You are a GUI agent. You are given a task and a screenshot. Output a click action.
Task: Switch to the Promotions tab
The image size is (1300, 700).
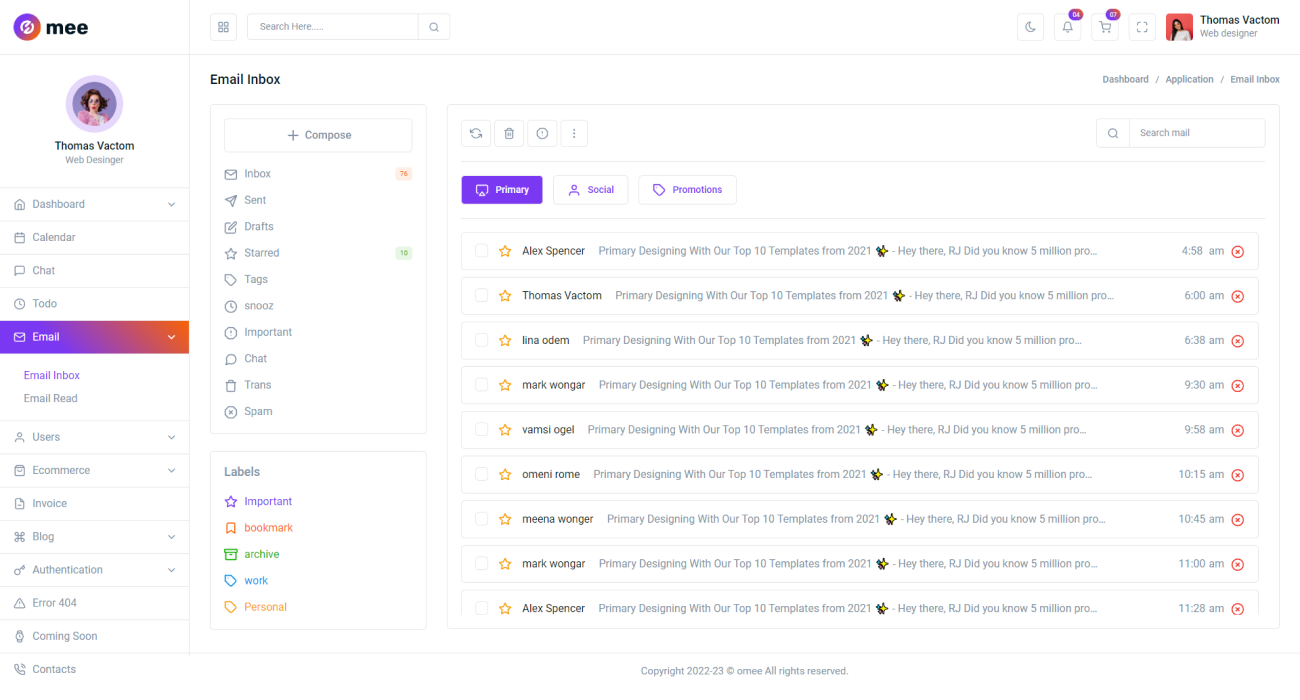[x=687, y=189]
